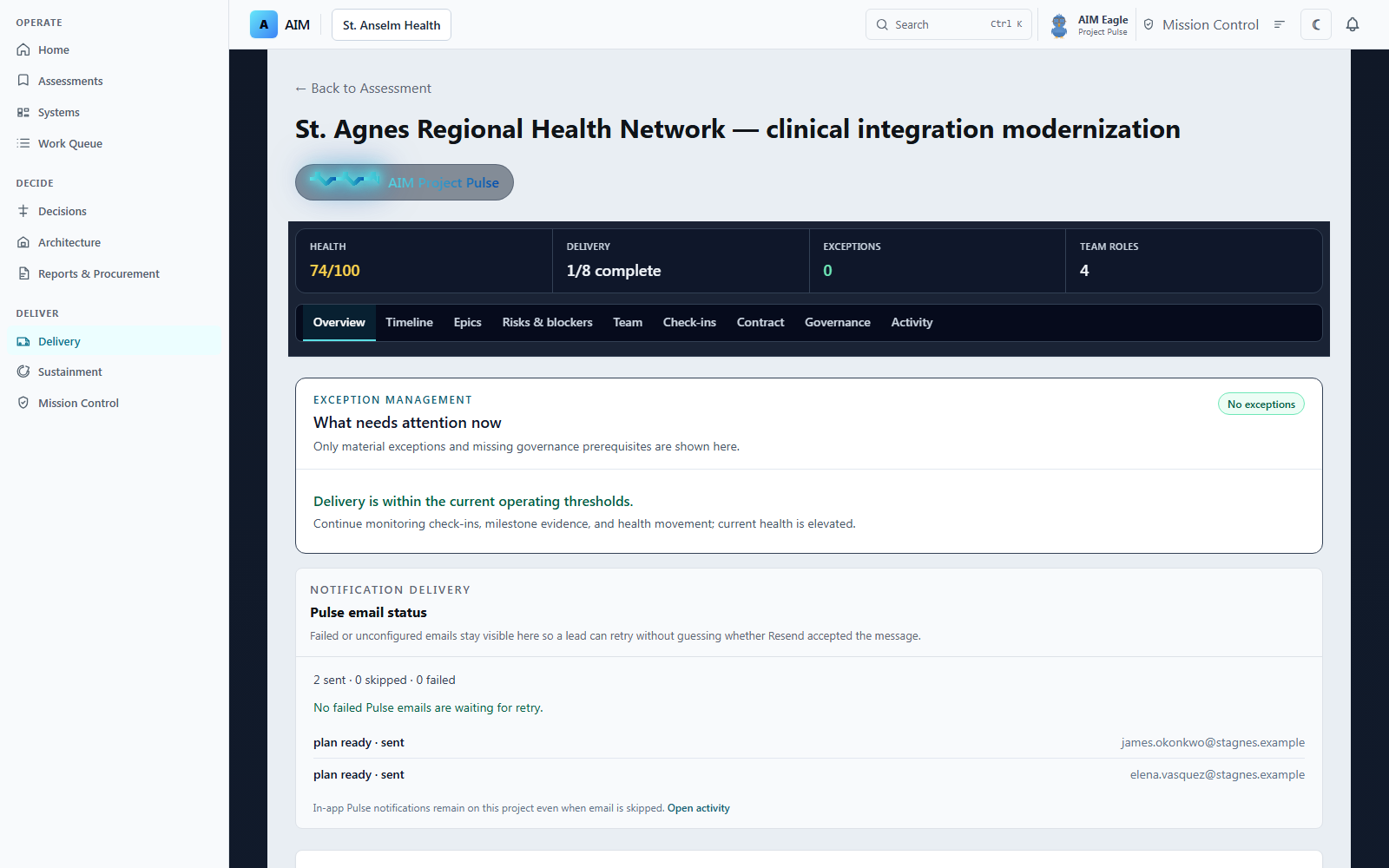The width and height of the screenshot is (1389, 868).
Task: Open the filter lines menu icon
Action: [x=1279, y=24]
